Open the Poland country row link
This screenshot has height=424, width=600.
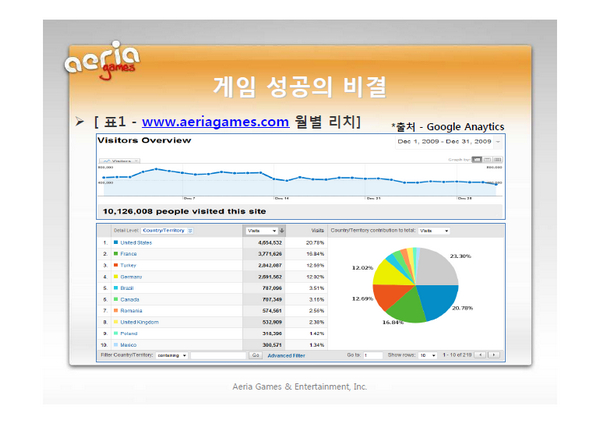coord(129,334)
